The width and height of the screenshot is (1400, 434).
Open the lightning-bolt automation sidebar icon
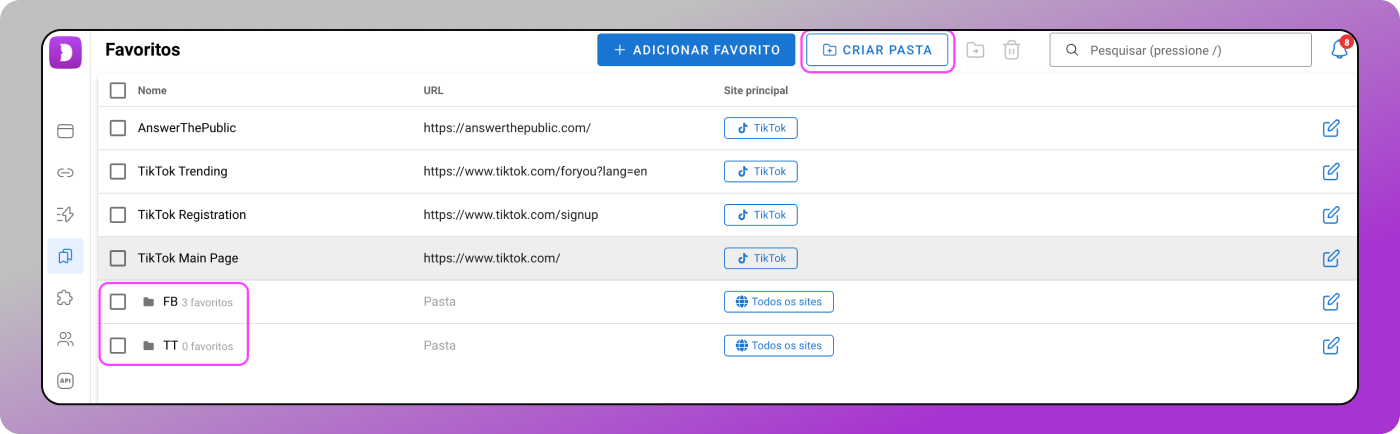pos(65,214)
